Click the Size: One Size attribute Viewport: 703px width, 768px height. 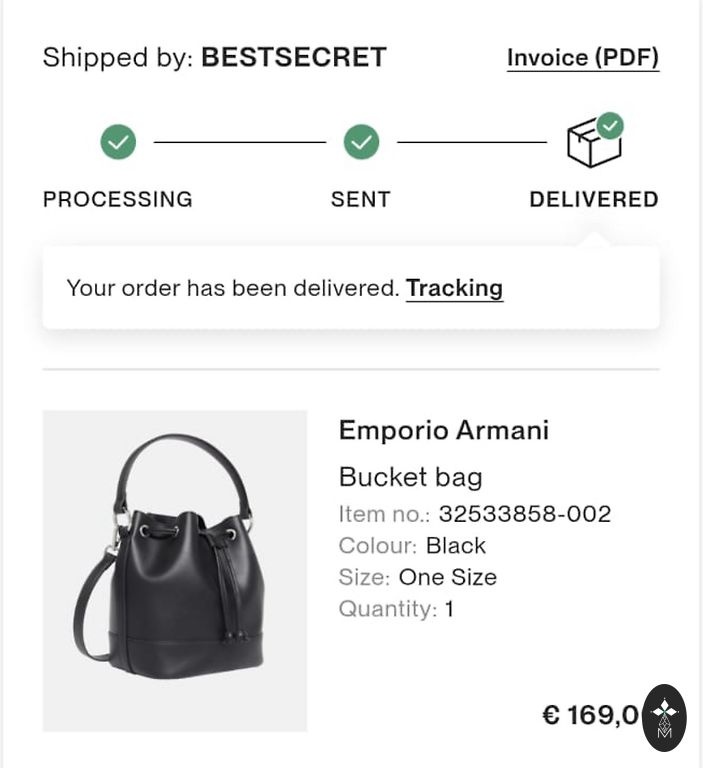click(418, 577)
